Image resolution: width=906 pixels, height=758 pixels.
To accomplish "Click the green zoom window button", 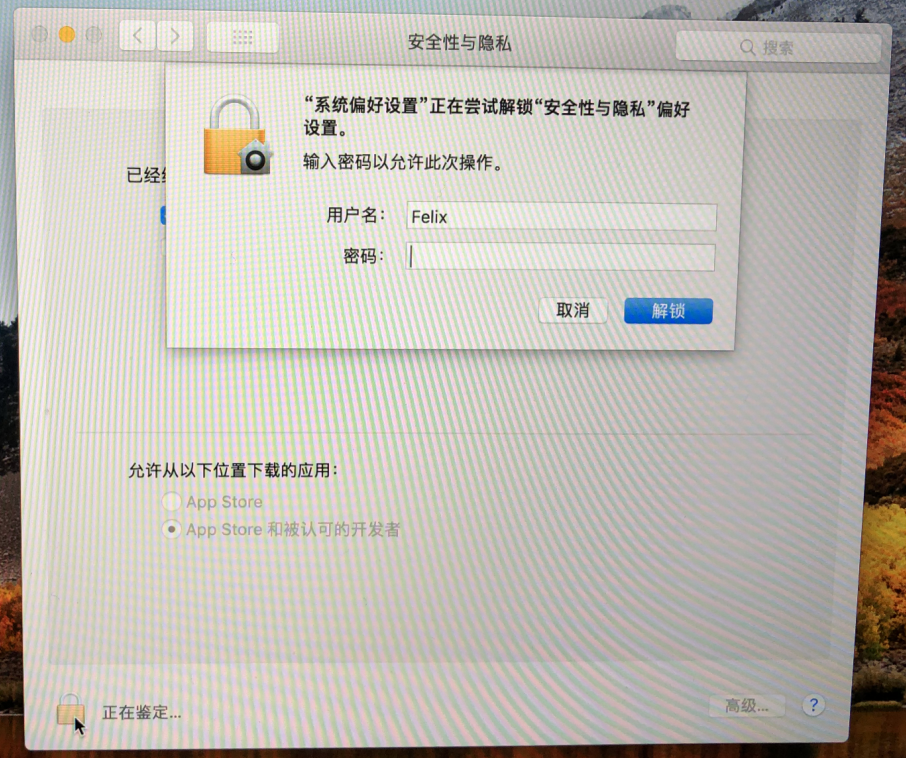I will pyautogui.click(x=94, y=35).
